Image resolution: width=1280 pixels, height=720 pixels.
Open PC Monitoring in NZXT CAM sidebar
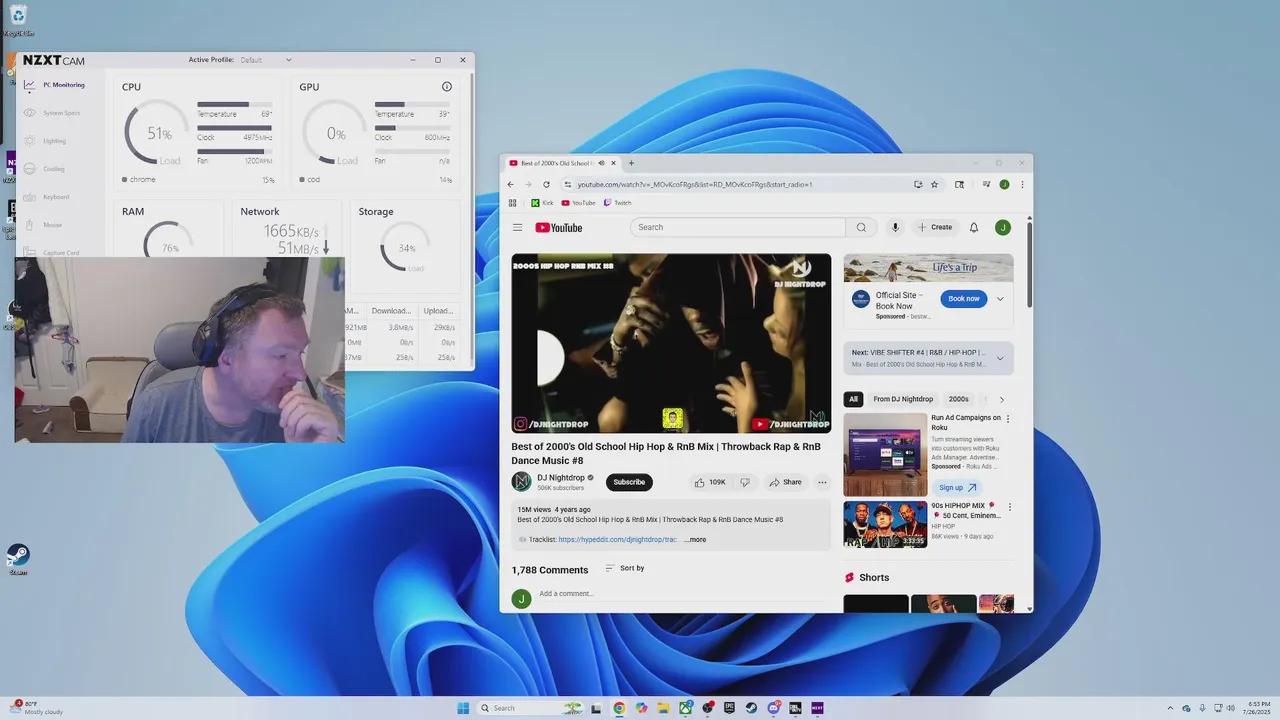55,85
